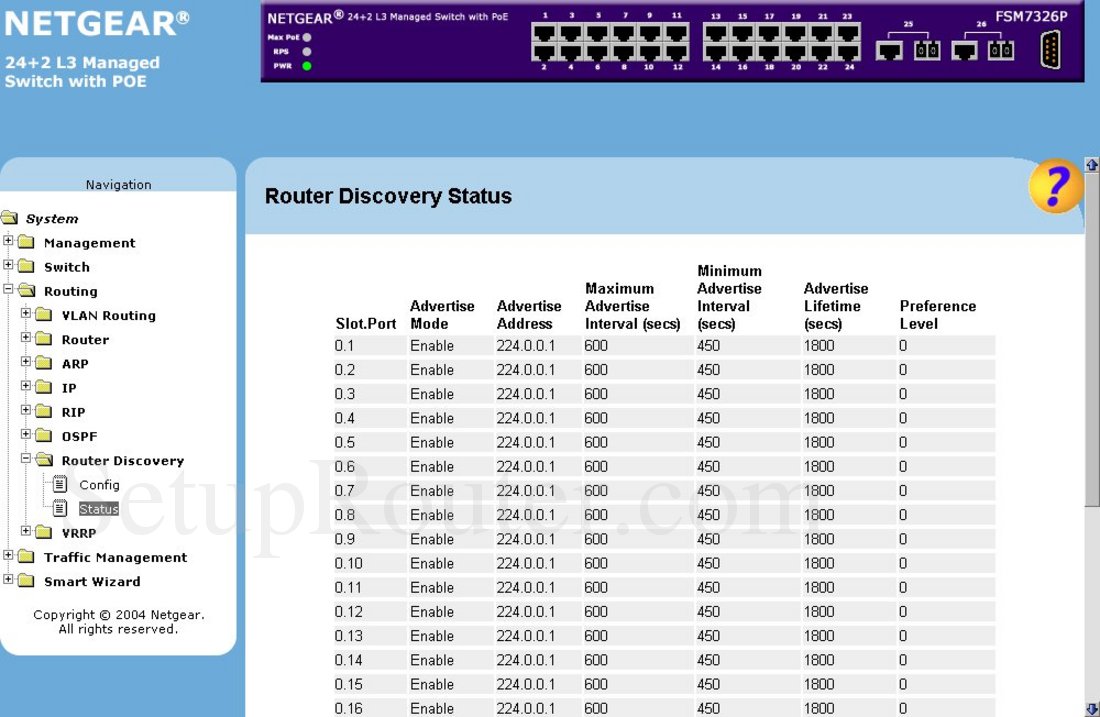Click the ARP folder icon
1100x717 pixels.
(44, 363)
